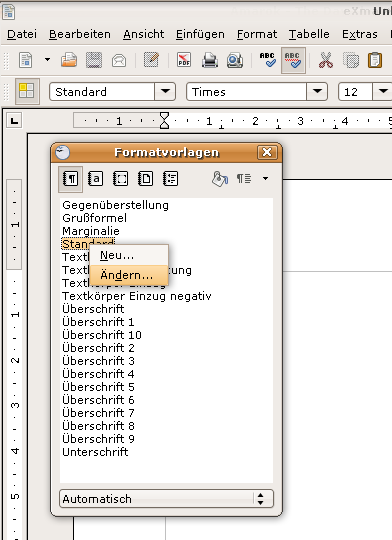Click the Edit document pencil icon
392x540 pixels.
point(151,60)
